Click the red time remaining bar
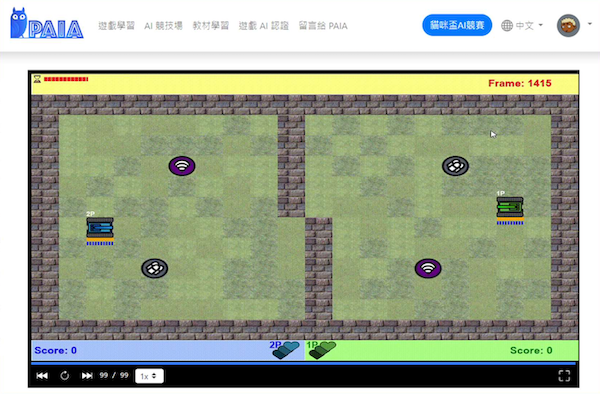The image size is (600, 394). [x=66, y=79]
